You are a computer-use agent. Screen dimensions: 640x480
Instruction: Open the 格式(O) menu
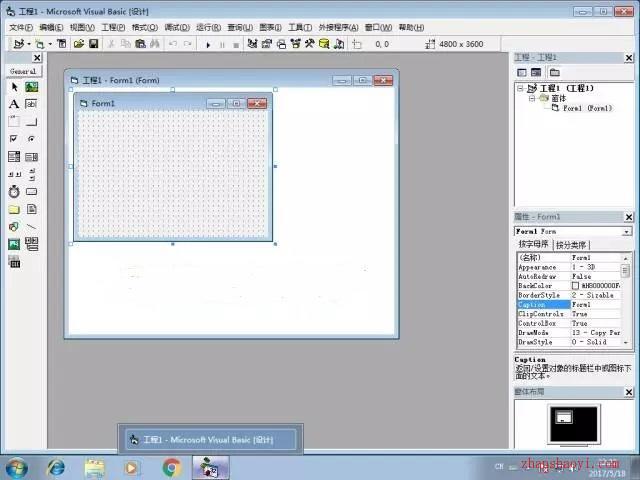coord(144,27)
